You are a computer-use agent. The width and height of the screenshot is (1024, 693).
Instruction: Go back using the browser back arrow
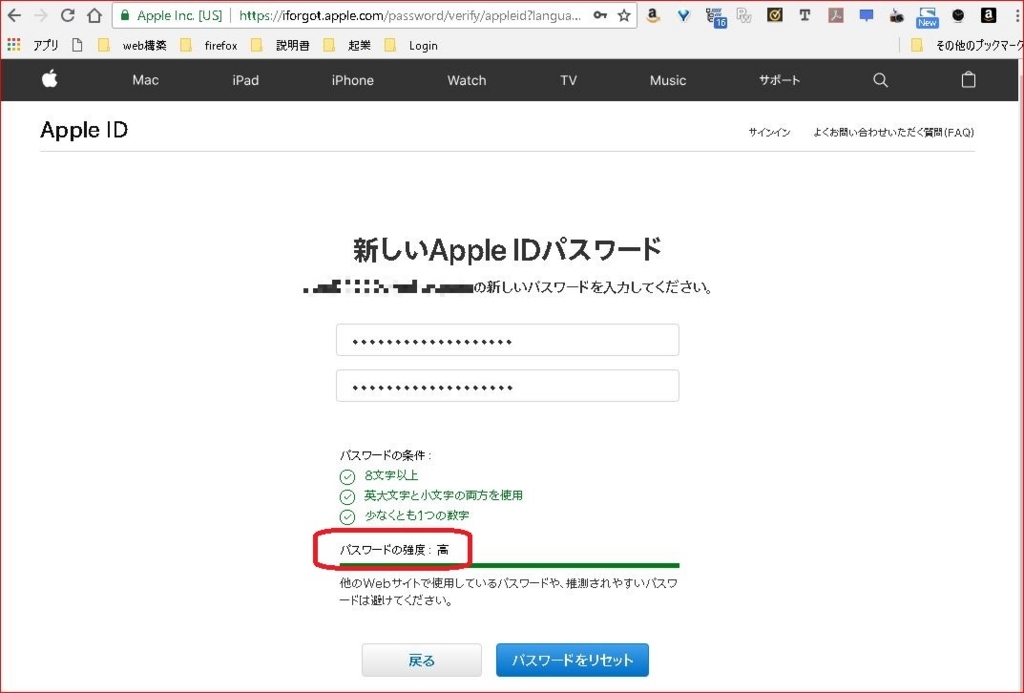click(x=14, y=15)
